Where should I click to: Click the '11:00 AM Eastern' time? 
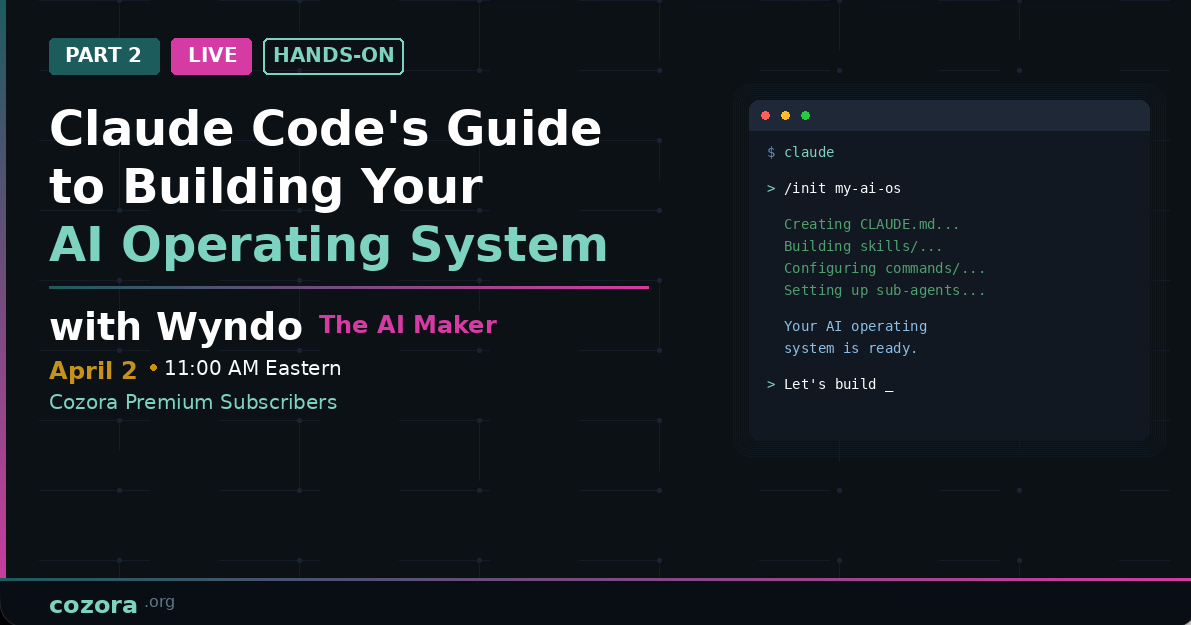tap(252, 368)
